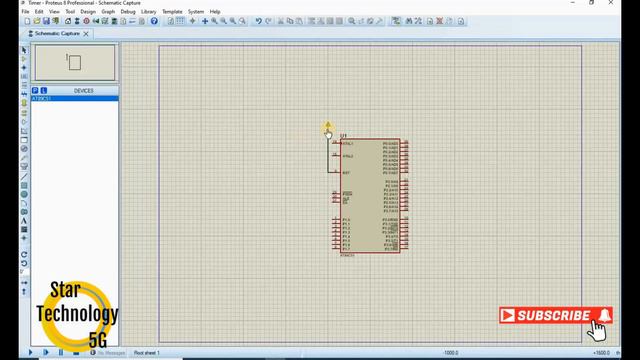This screenshot has width=640, height=360.
Task: Select the 2D Graphics Circle tool
Action: click(x=24, y=194)
